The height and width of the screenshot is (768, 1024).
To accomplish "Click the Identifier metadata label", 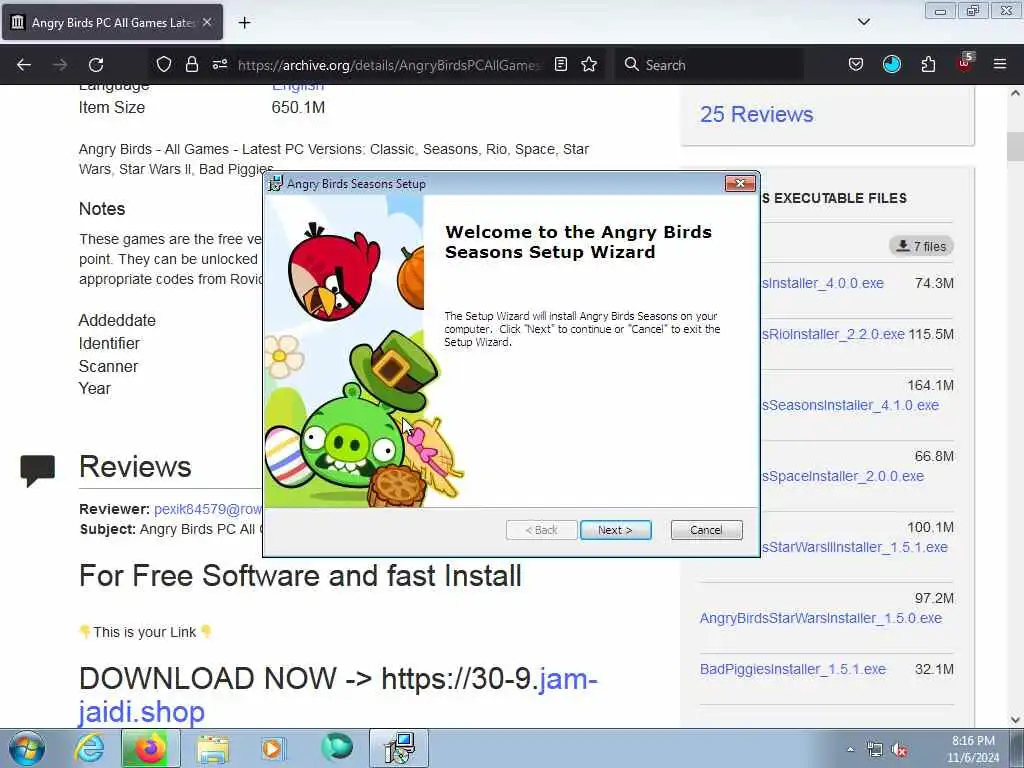I will [x=109, y=344].
